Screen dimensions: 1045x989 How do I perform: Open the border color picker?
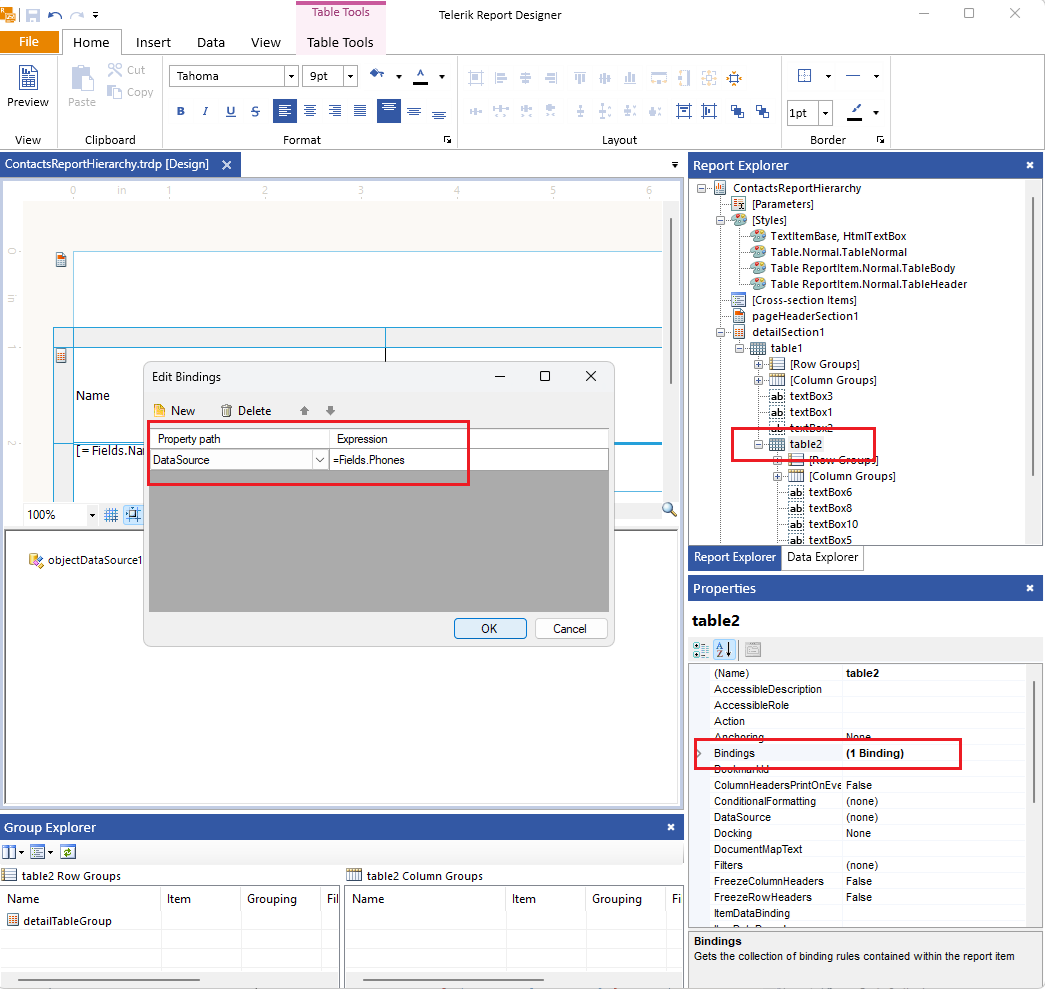coord(876,113)
